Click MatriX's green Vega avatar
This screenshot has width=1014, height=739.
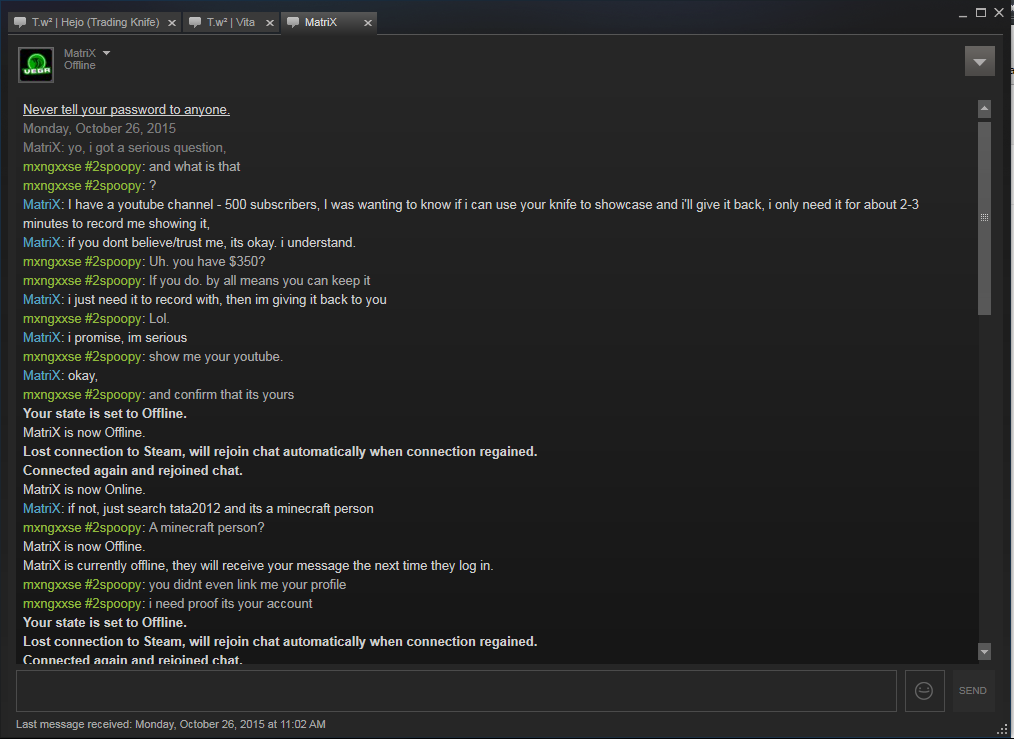[x=36, y=65]
